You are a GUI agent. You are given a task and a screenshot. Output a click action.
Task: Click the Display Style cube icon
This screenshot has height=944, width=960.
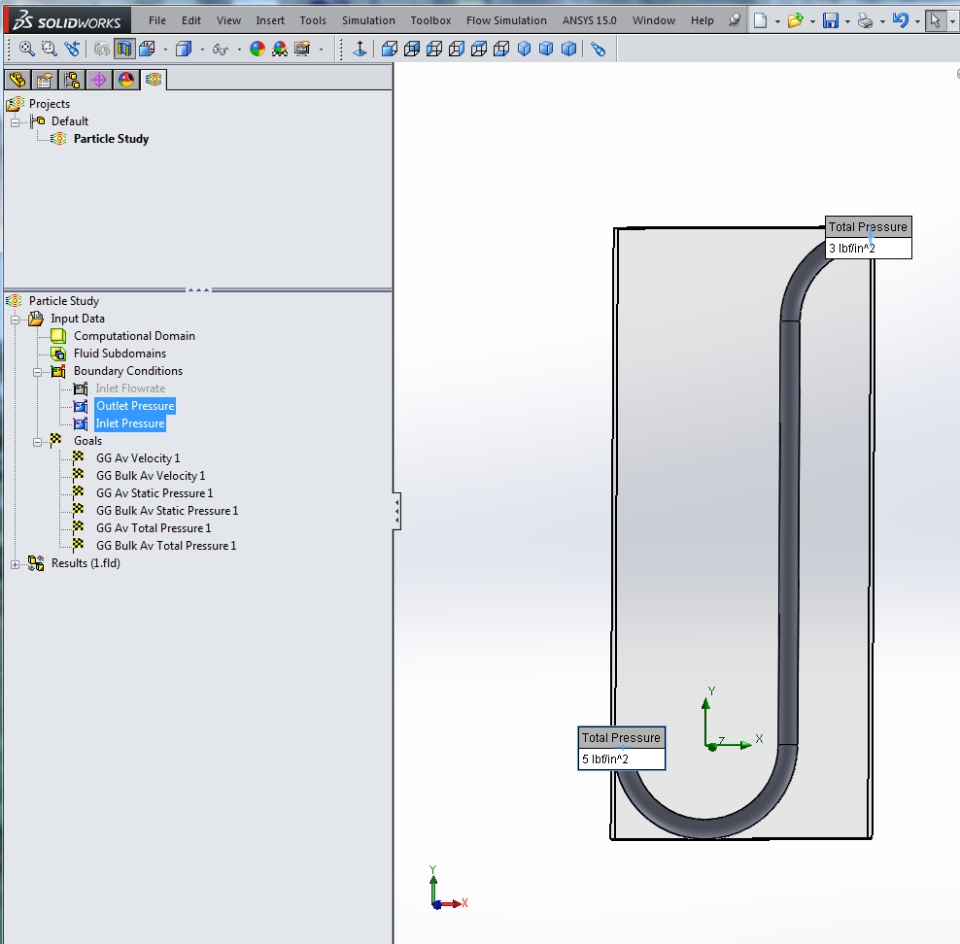184,48
